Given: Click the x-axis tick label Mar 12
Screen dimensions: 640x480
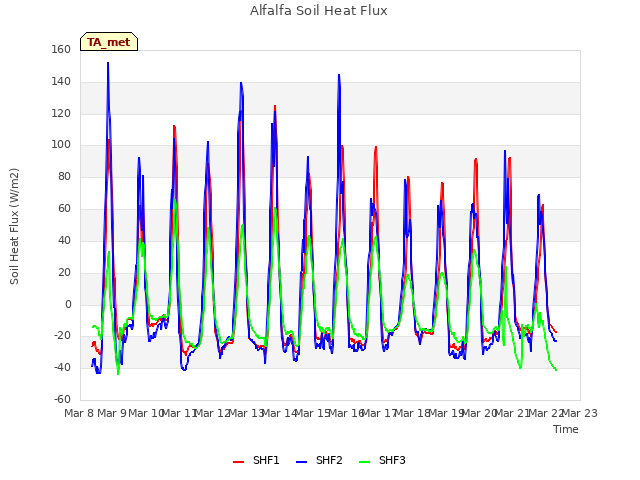Looking at the screenshot, I should pyautogui.click(x=212, y=413).
